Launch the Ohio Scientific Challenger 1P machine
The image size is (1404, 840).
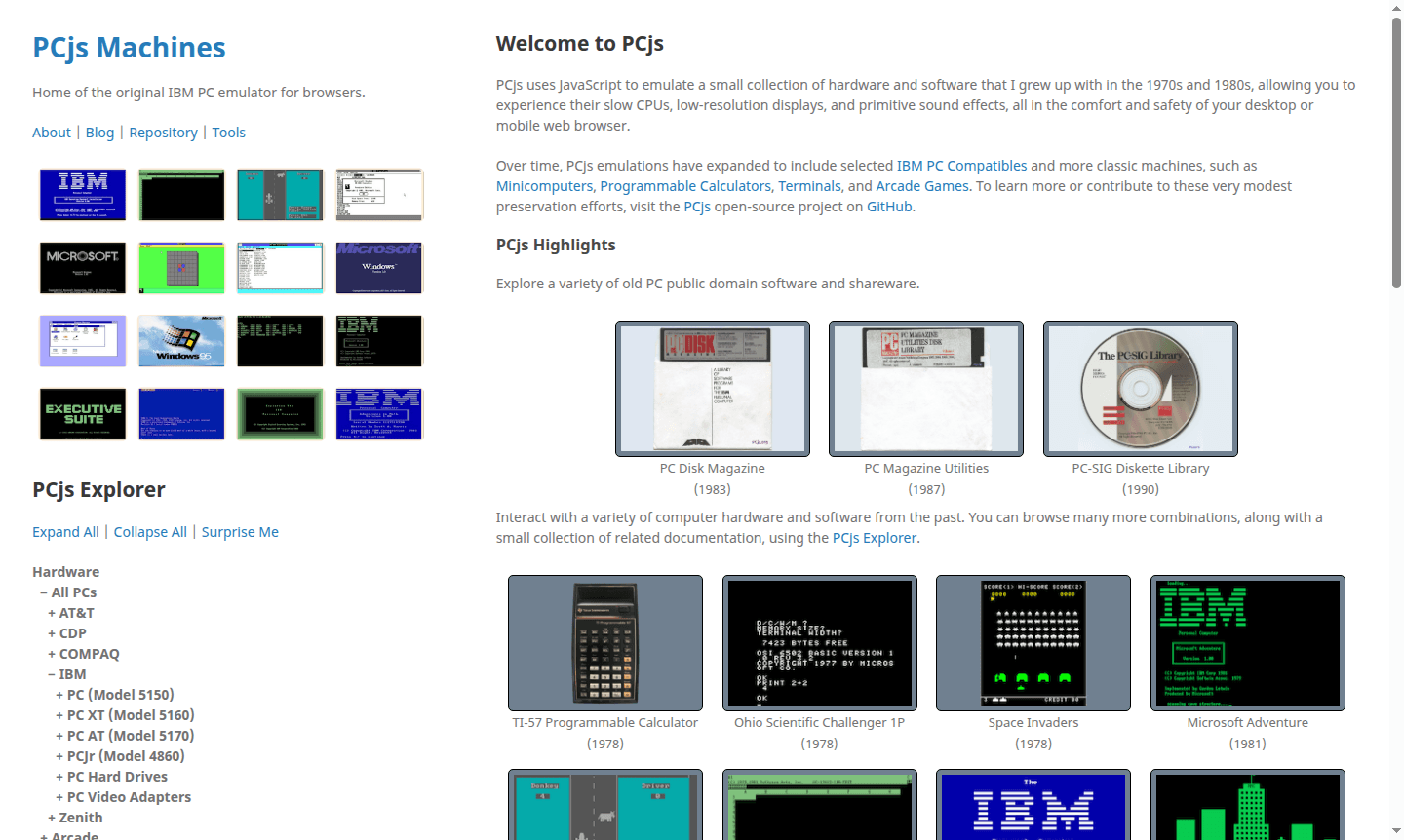(819, 642)
